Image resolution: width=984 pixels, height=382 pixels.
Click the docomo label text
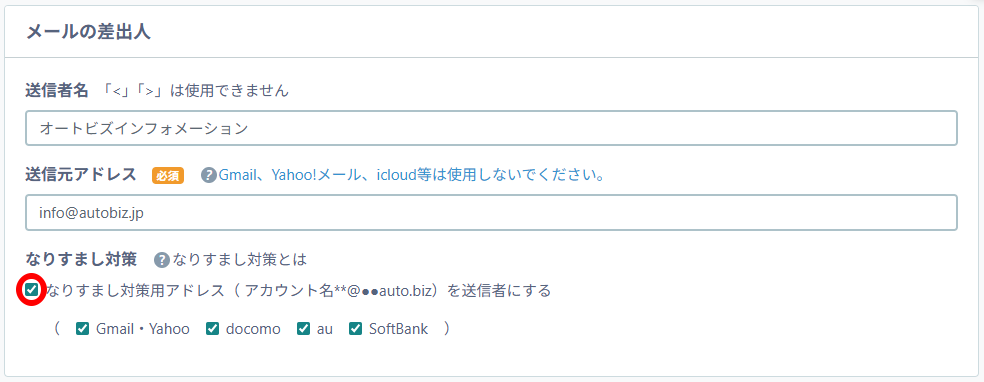pos(253,329)
